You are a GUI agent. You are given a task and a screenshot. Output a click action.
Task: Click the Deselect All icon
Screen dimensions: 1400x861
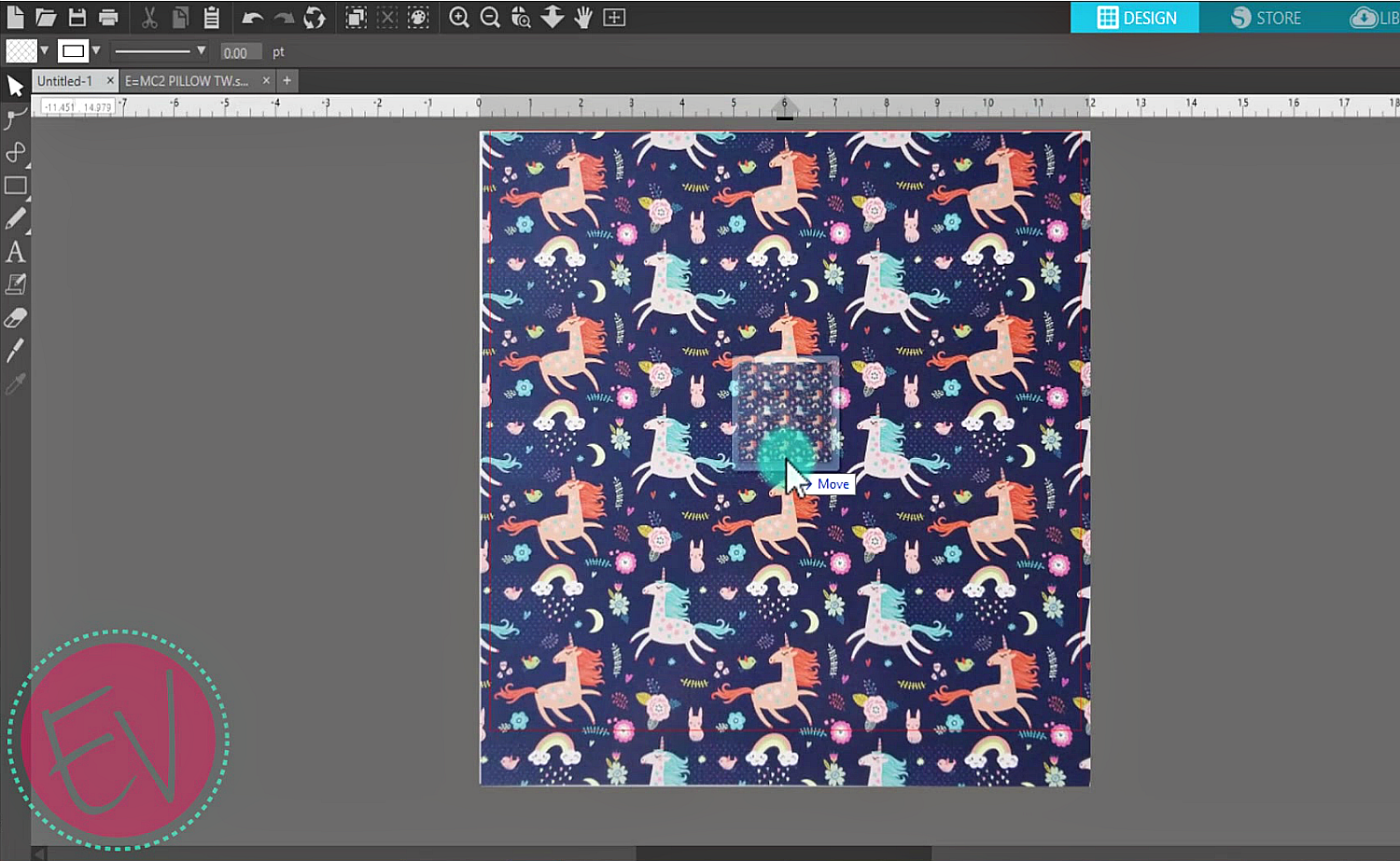point(387,17)
